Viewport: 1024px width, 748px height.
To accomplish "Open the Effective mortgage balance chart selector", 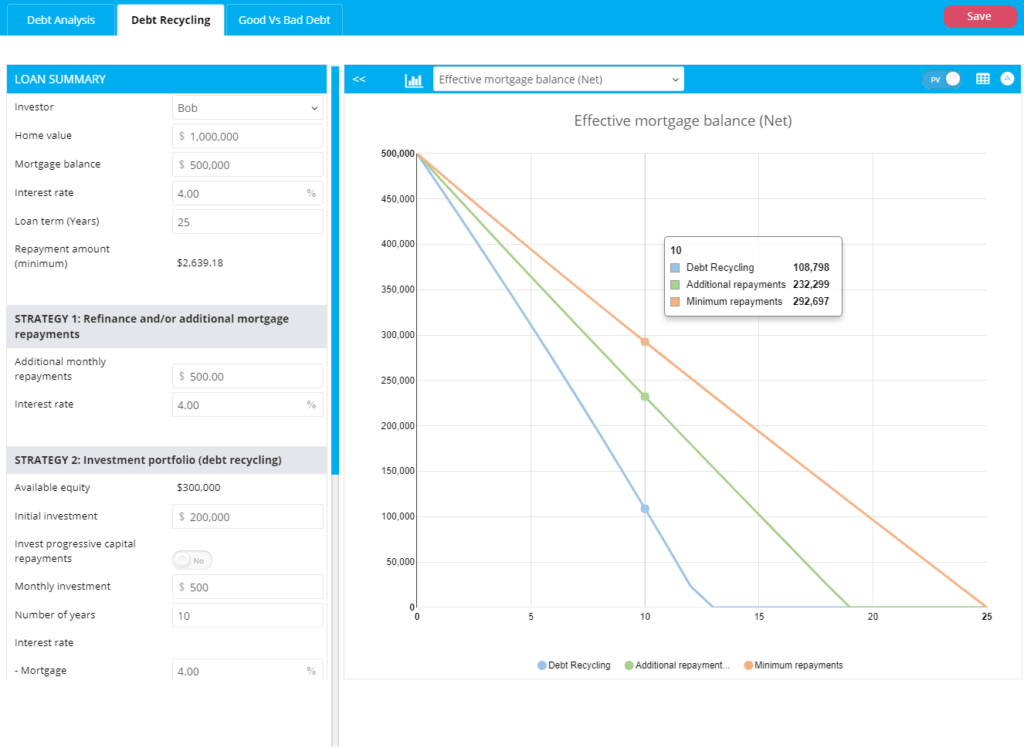I will 559,78.
